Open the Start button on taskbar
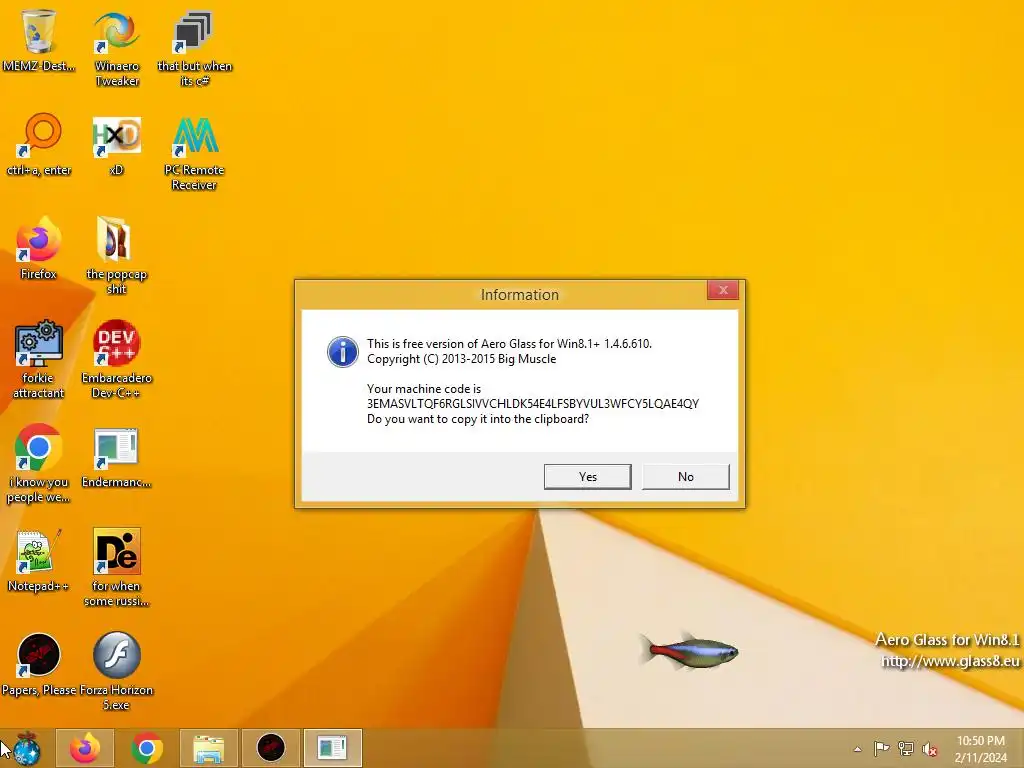Screen dimensions: 1024x768 click(26, 748)
